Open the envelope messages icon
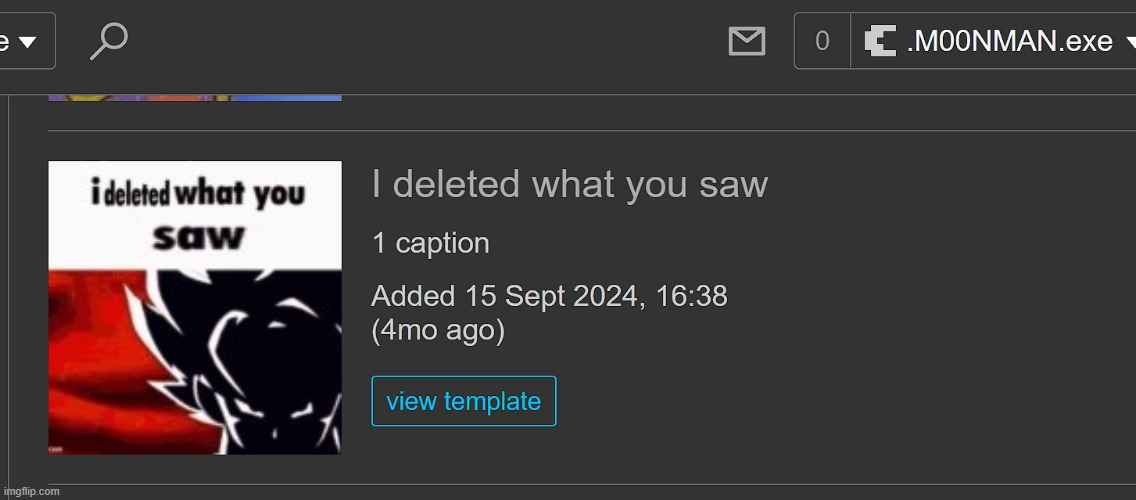The image size is (1136, 500). pos(746,41)
